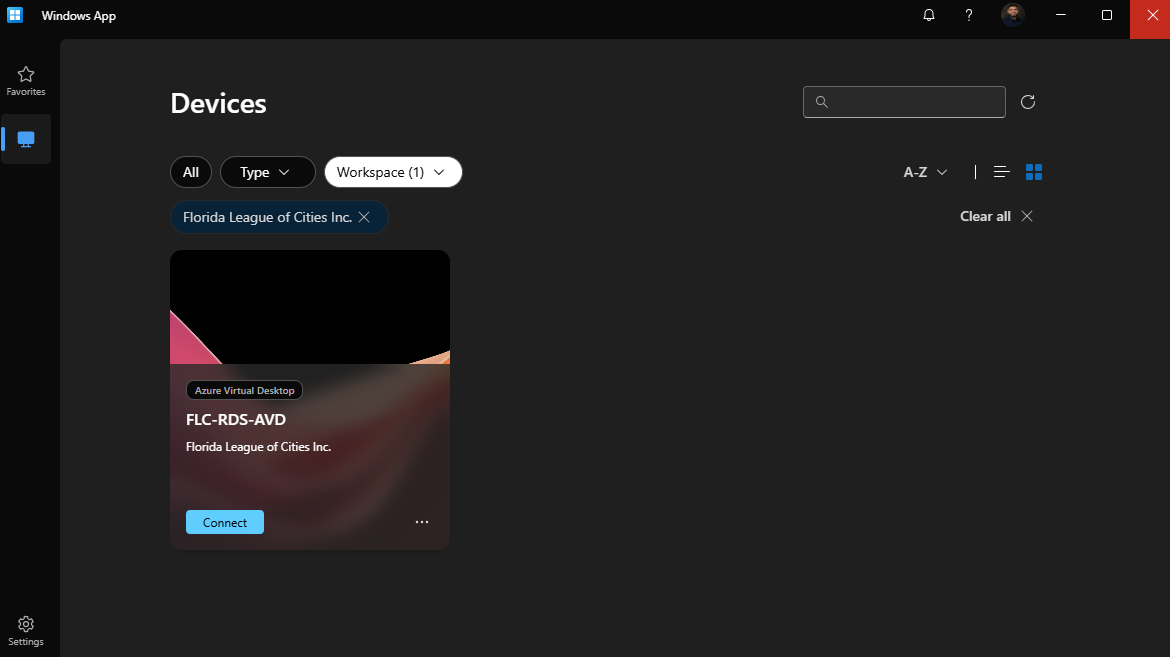Connect to FLC-RDS-AVD desktop
The height and width of the screenshot is (657, 1170).
point(225,522)
